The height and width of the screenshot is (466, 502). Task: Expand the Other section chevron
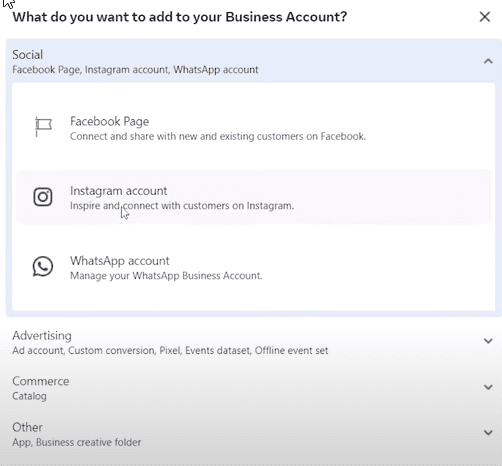pos(488,433)
